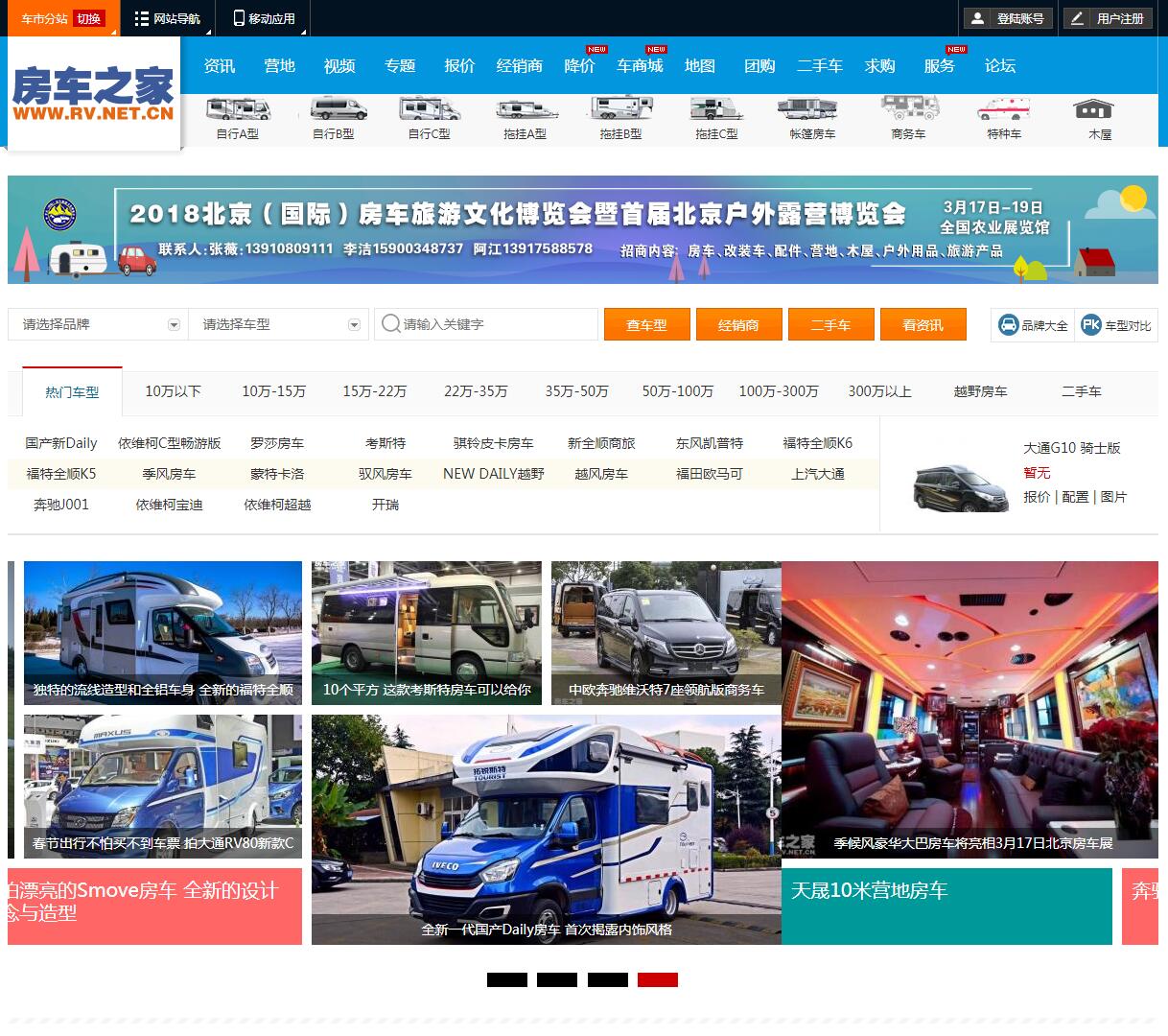Select the red active carousel indicator
The width and height of the screenshot is (1168, 1036).
658,979
